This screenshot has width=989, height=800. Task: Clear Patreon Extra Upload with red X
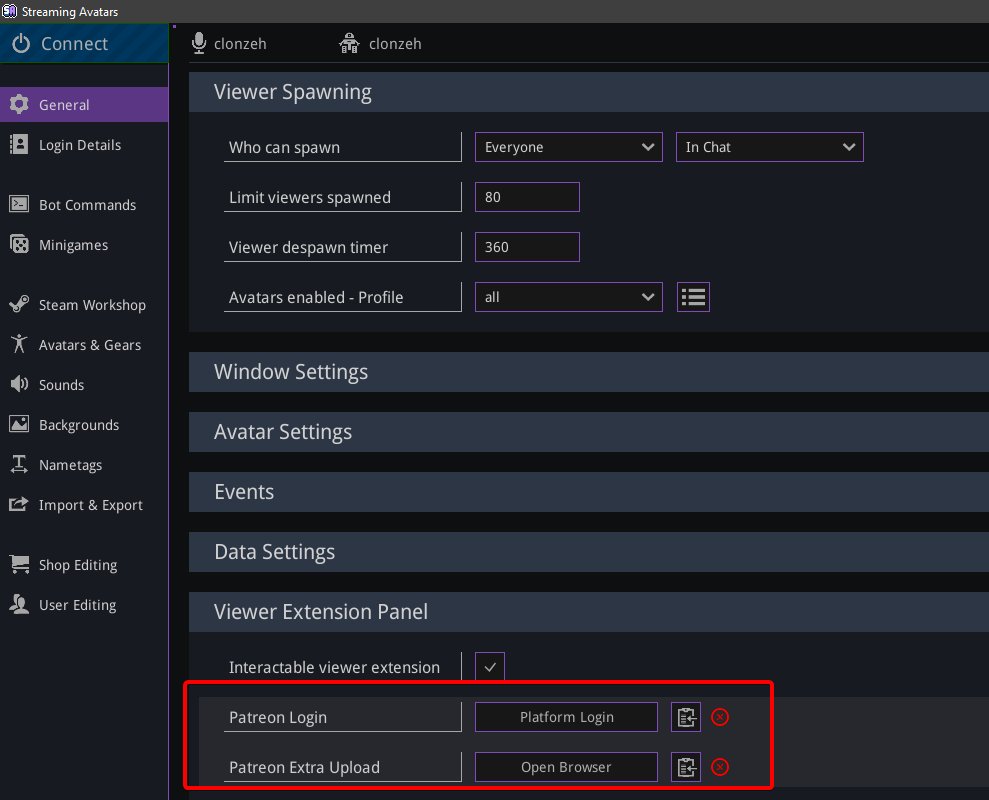[720, 767]
